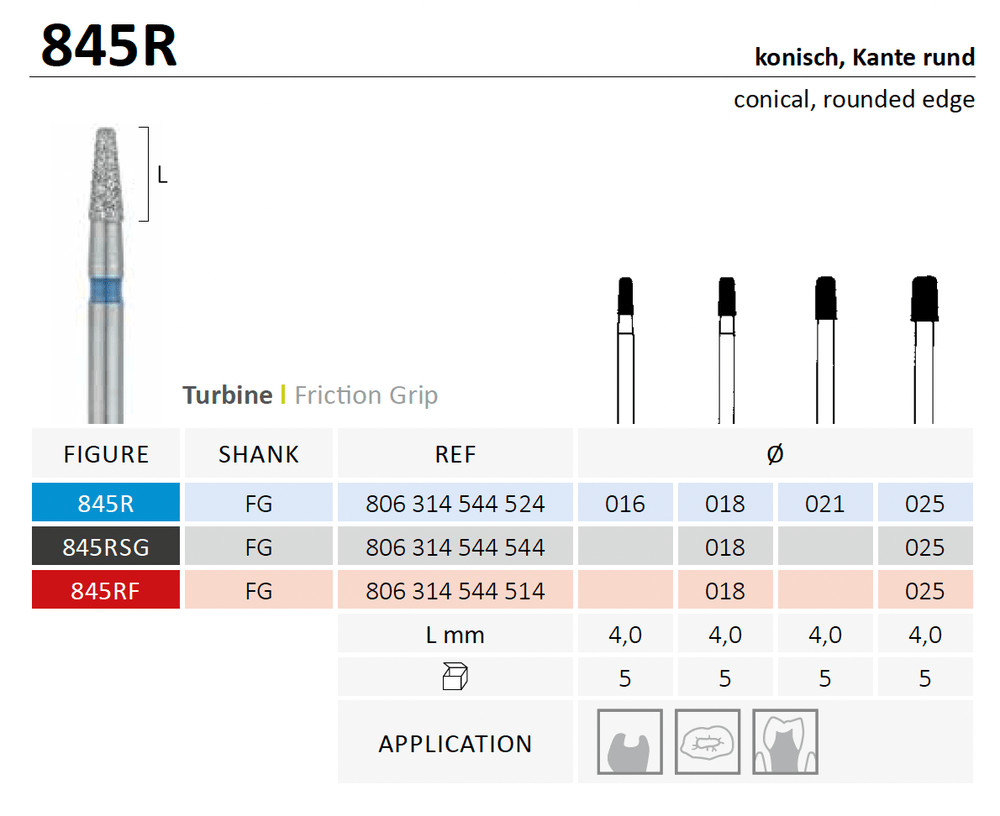Select the FIGURE column header
Viewport: 1000px width, 816px height.
click(106, 454)
